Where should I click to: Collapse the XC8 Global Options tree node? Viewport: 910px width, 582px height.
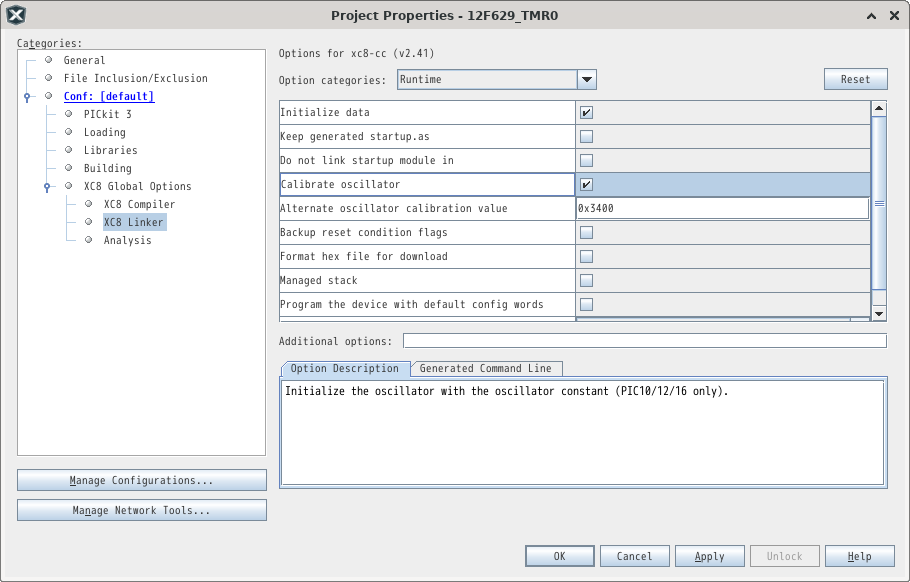[47, 187]
